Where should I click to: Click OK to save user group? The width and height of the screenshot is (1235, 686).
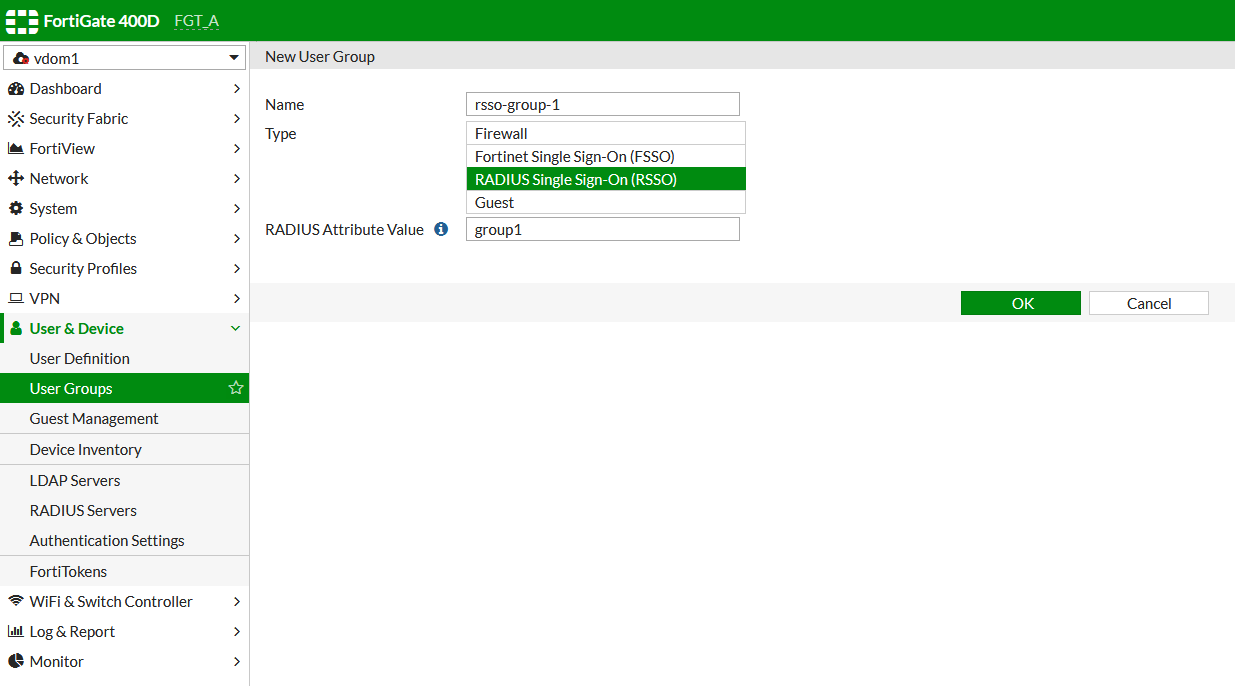click(1021, 303)
